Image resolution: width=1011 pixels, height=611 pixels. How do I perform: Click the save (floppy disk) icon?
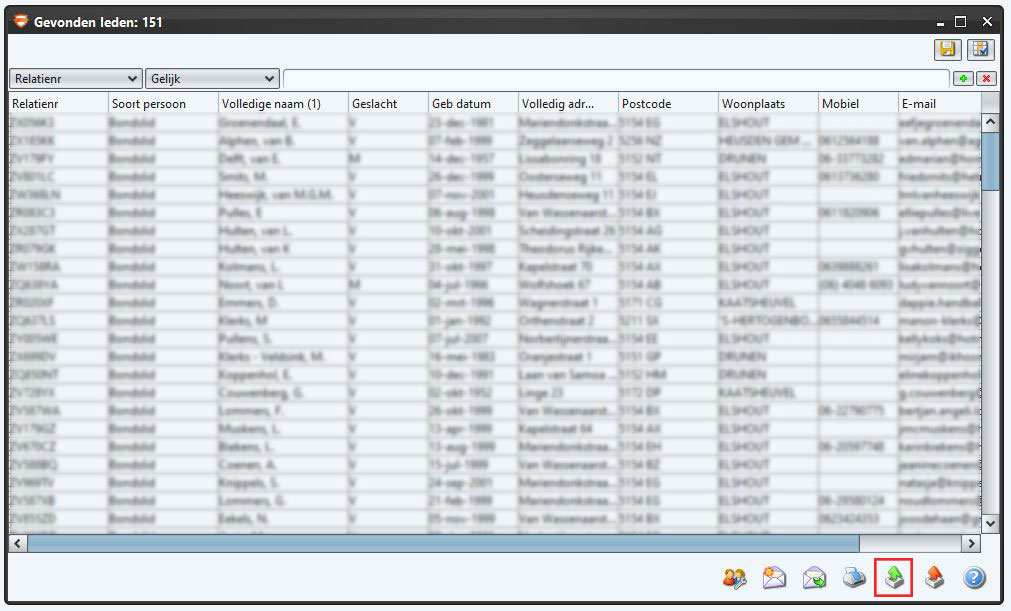946,50
